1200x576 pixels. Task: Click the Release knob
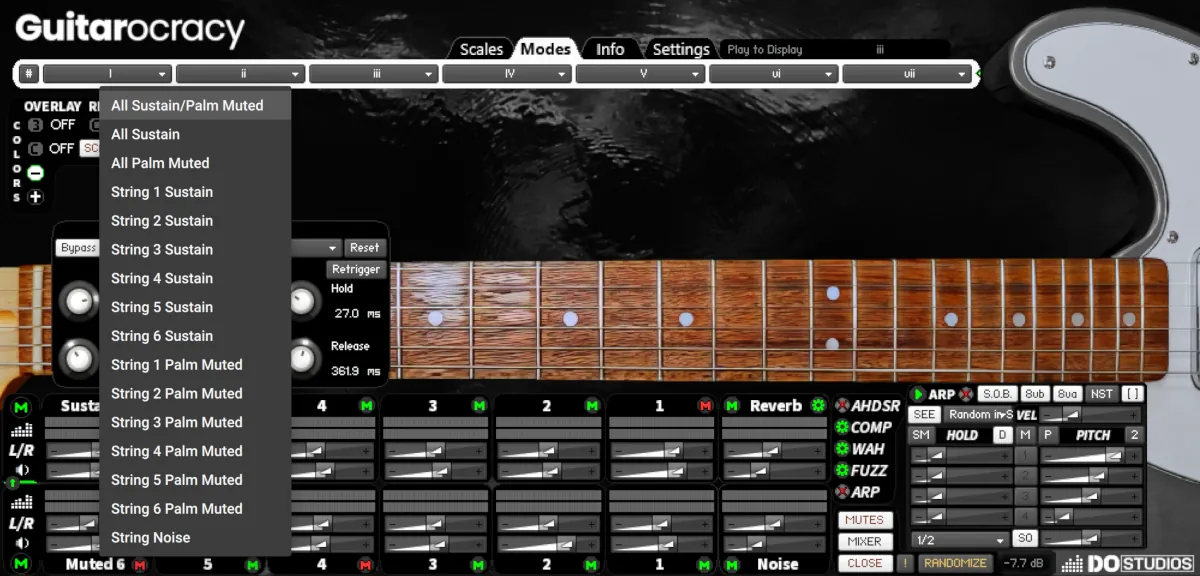[303, 357]
